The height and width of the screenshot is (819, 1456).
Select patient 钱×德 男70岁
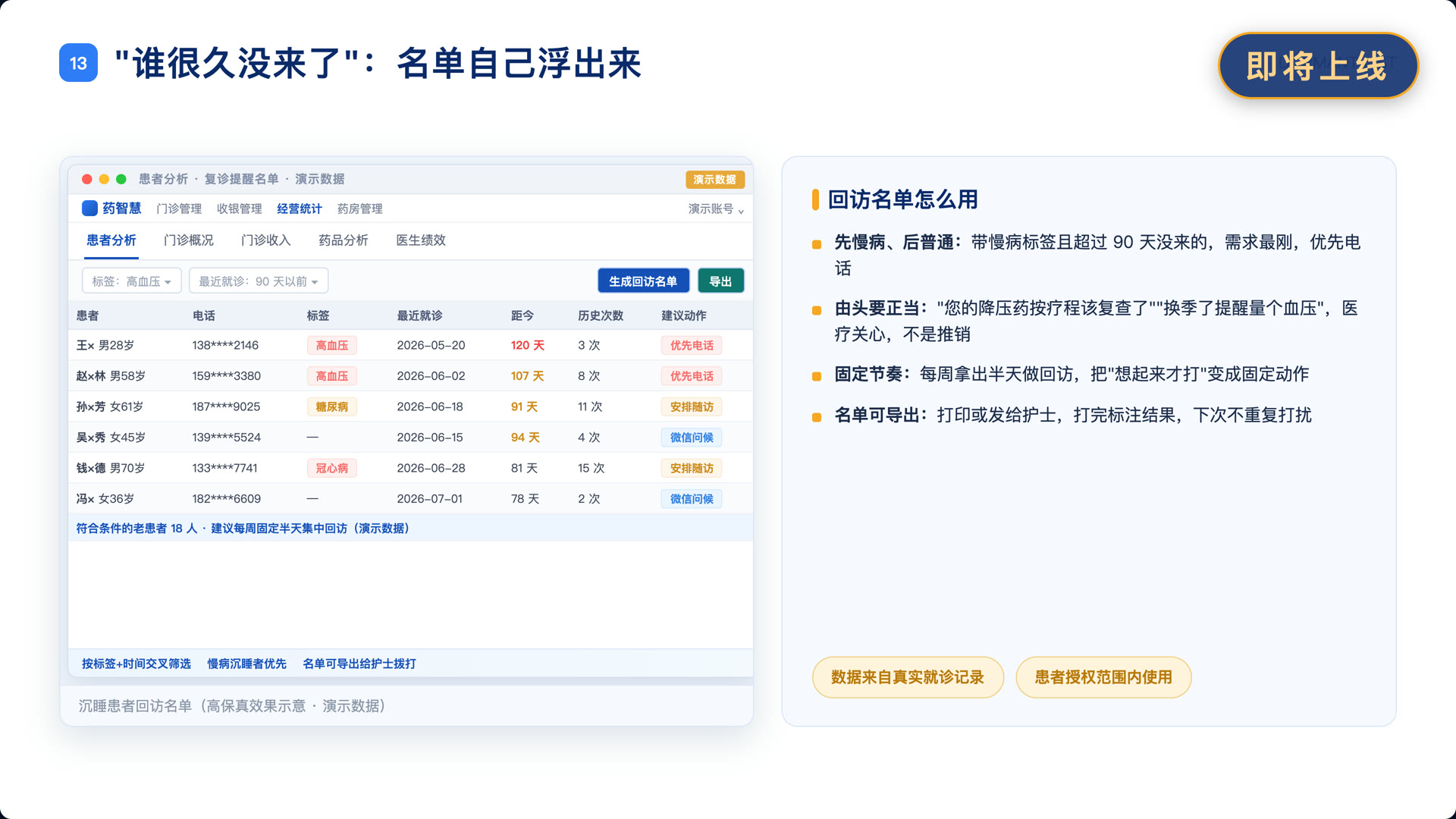click(111, 469)
